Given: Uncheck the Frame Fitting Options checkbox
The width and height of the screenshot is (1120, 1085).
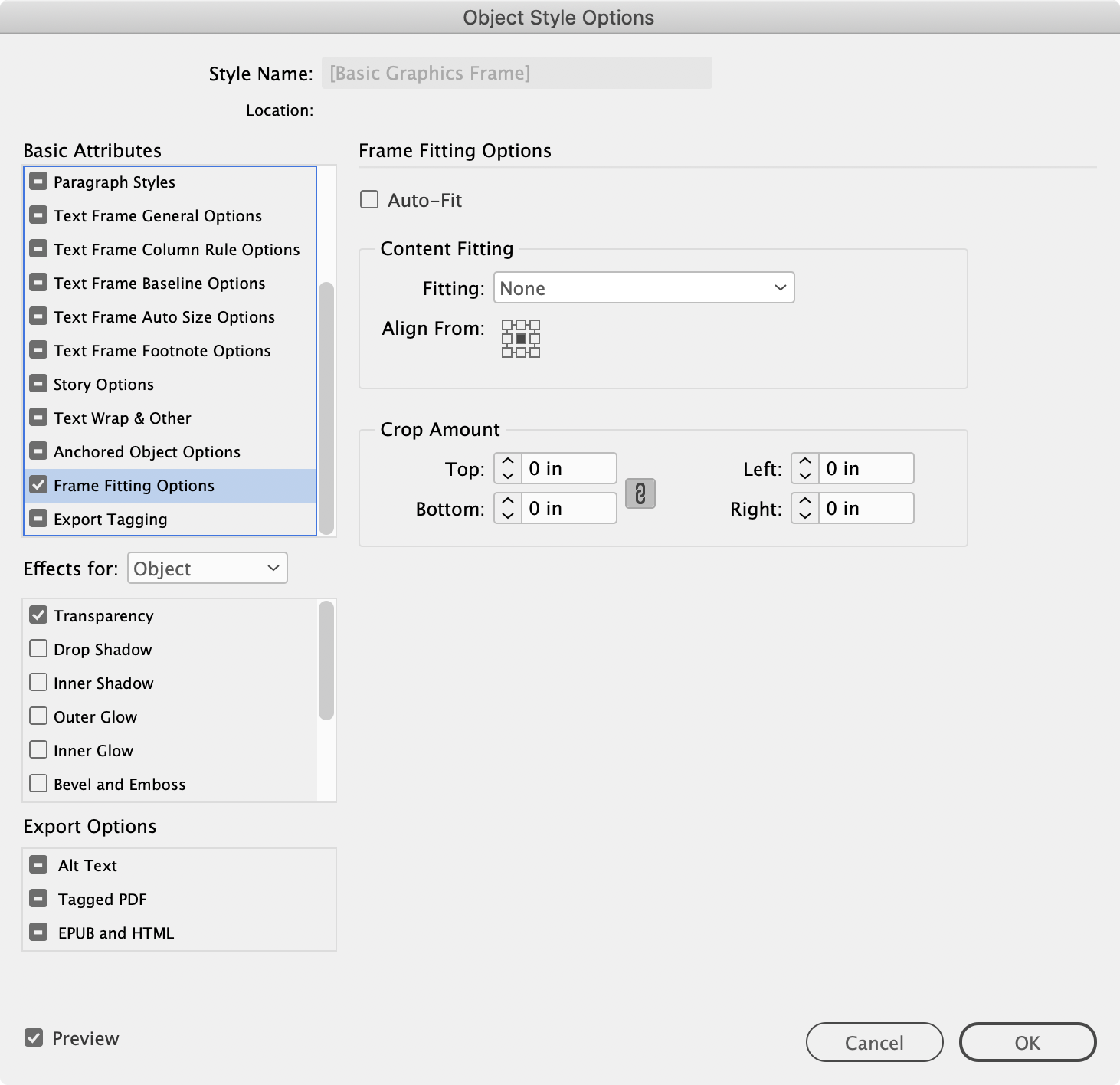Looking at the screenshot, I should click(38, 485).
